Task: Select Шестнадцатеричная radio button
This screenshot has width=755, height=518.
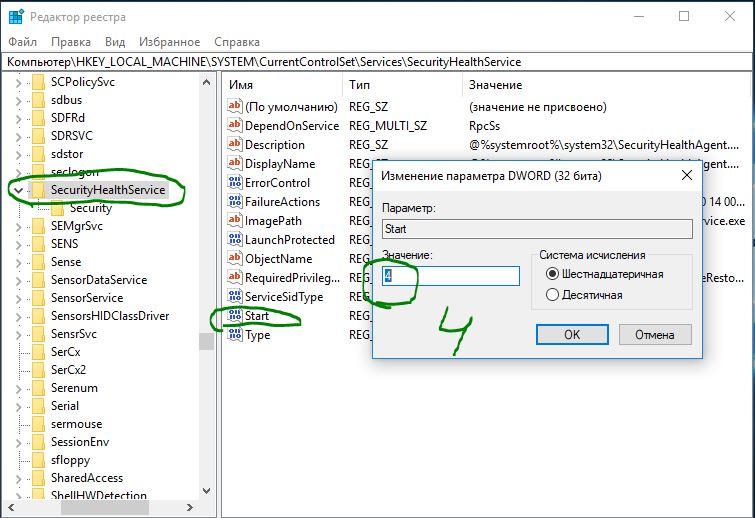Action: 552,274
